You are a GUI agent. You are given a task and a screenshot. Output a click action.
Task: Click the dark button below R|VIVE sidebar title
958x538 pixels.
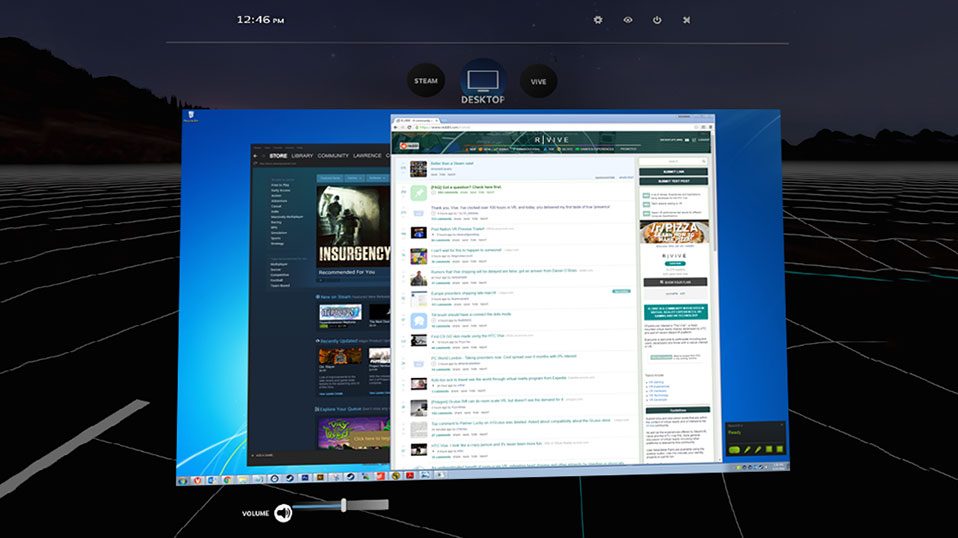pos(675,282)
